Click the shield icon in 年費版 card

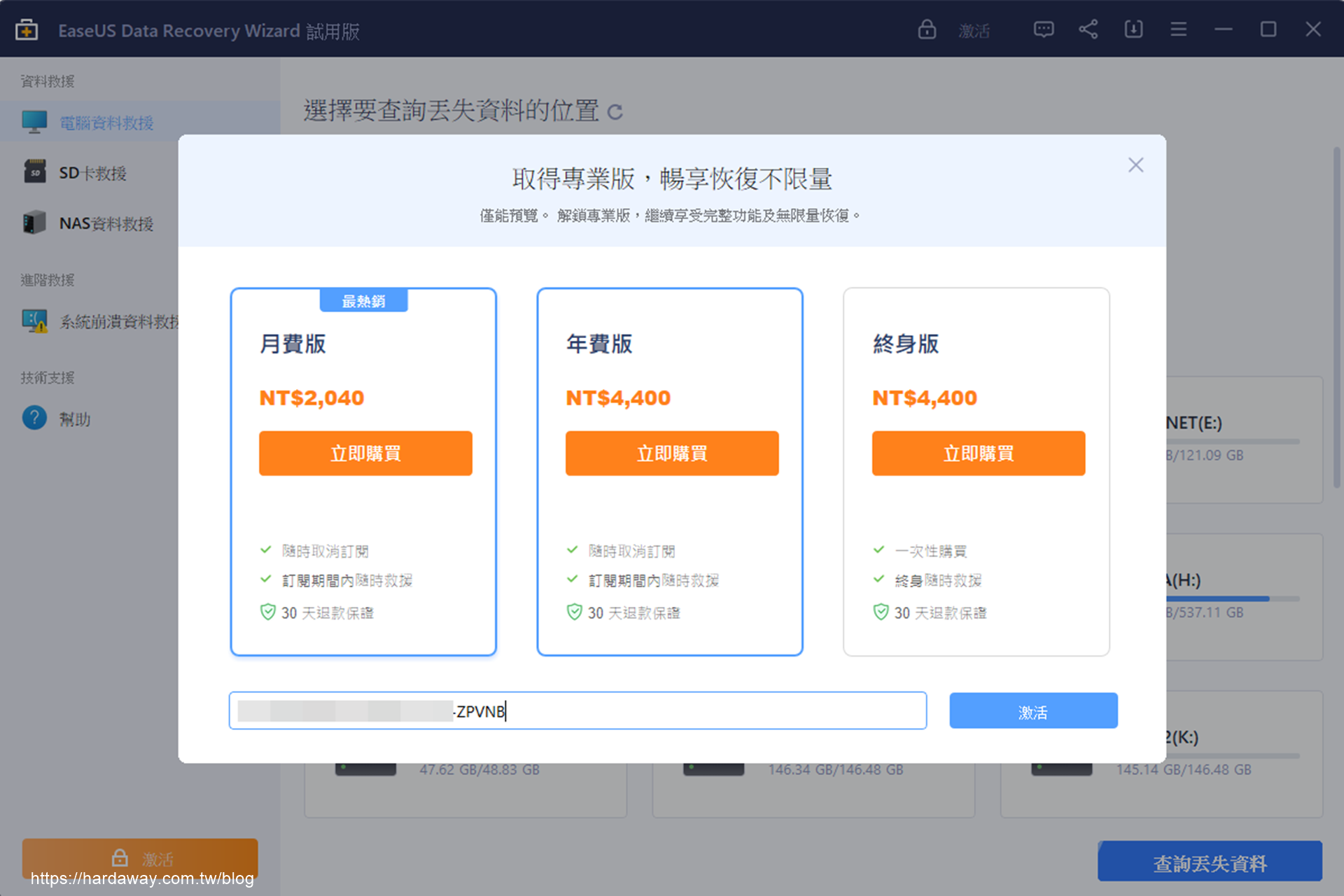point(574,612)
